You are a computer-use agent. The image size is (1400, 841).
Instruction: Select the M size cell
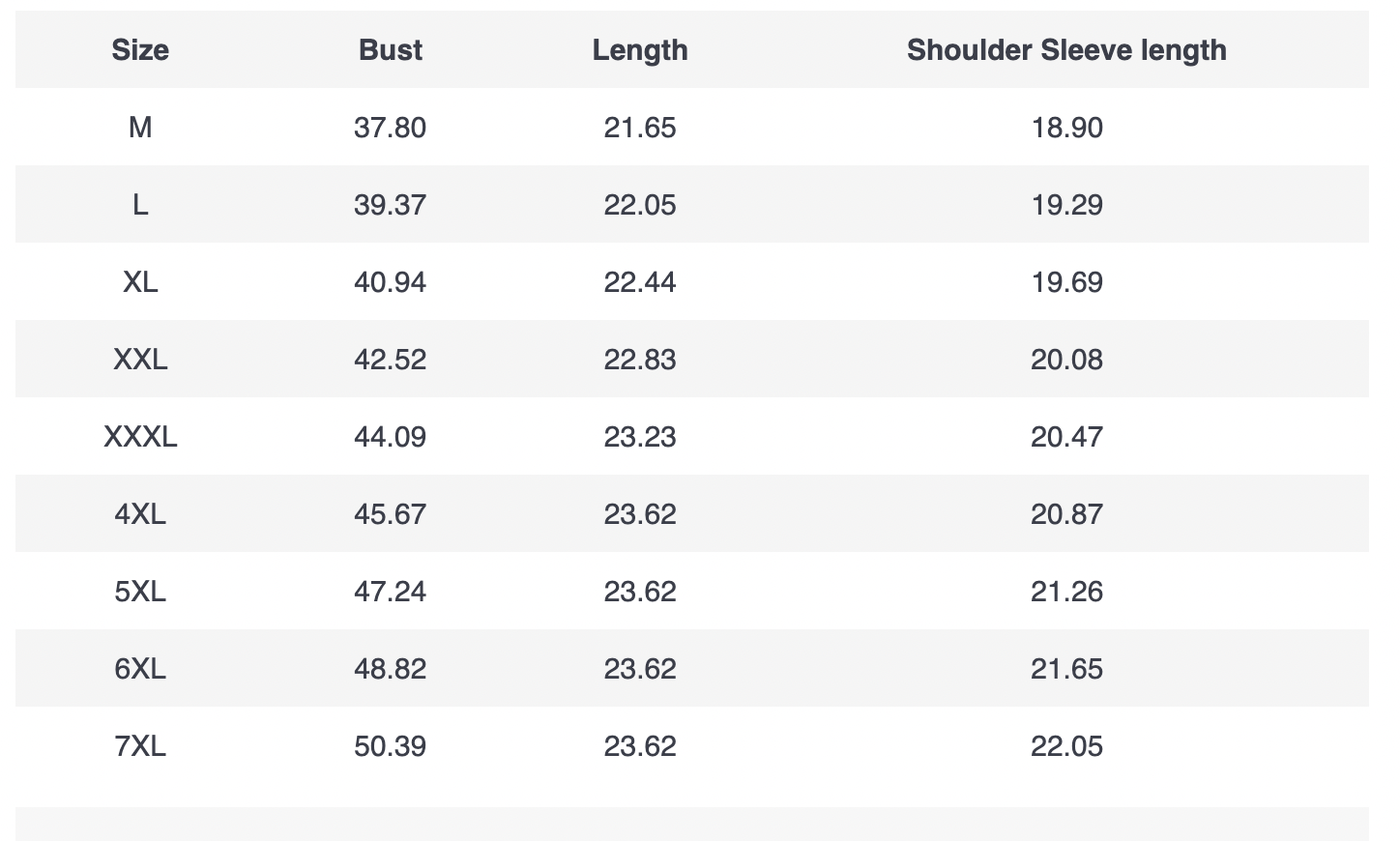(x=140, y=128)
